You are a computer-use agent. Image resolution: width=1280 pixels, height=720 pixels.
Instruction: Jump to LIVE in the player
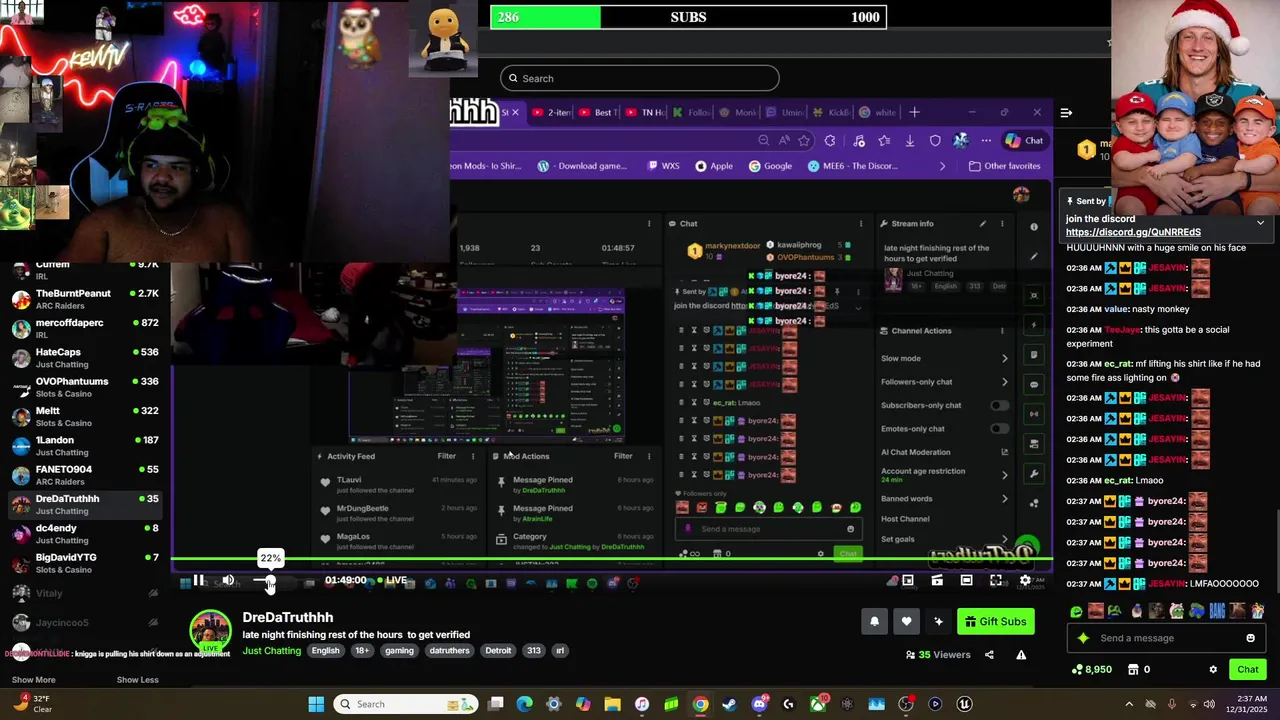392,580
